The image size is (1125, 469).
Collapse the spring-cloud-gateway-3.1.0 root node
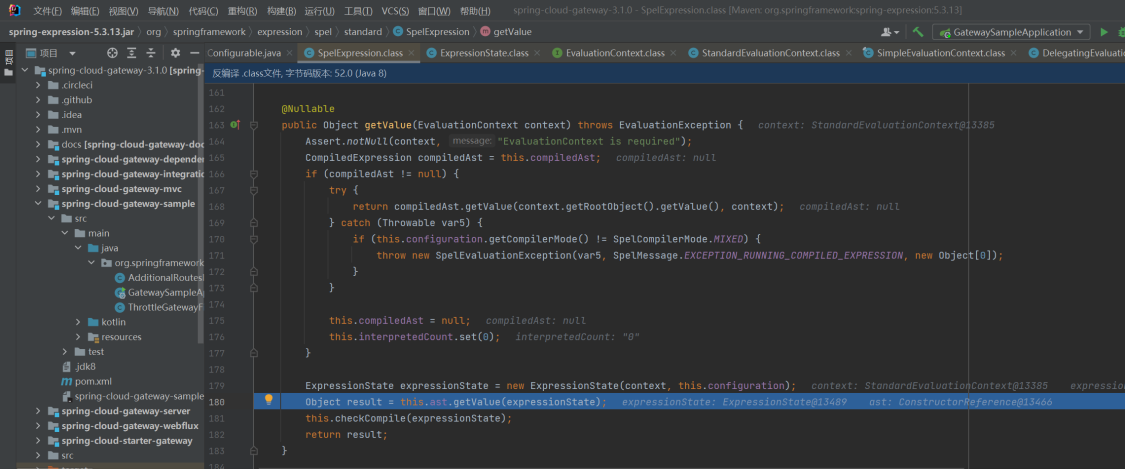point(25,70)
